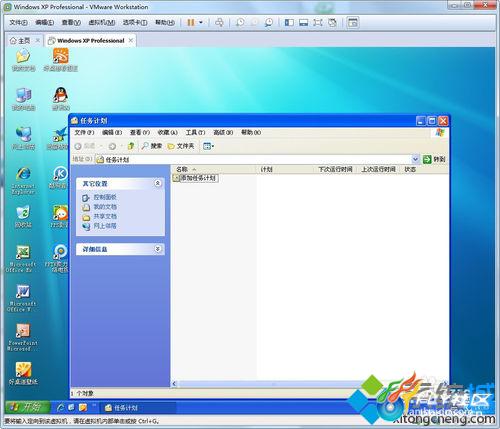Toggle the VMware thumbnail bar icon
Image resolution: width=500 pixels, height=429 pixels.
(303, 23)
